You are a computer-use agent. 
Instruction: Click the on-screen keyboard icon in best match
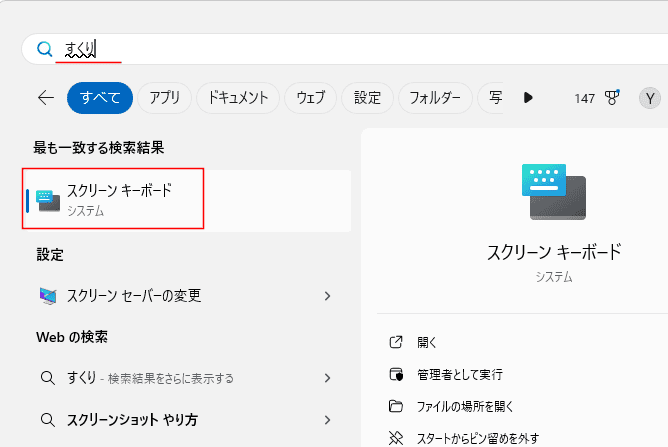(48, 201)
